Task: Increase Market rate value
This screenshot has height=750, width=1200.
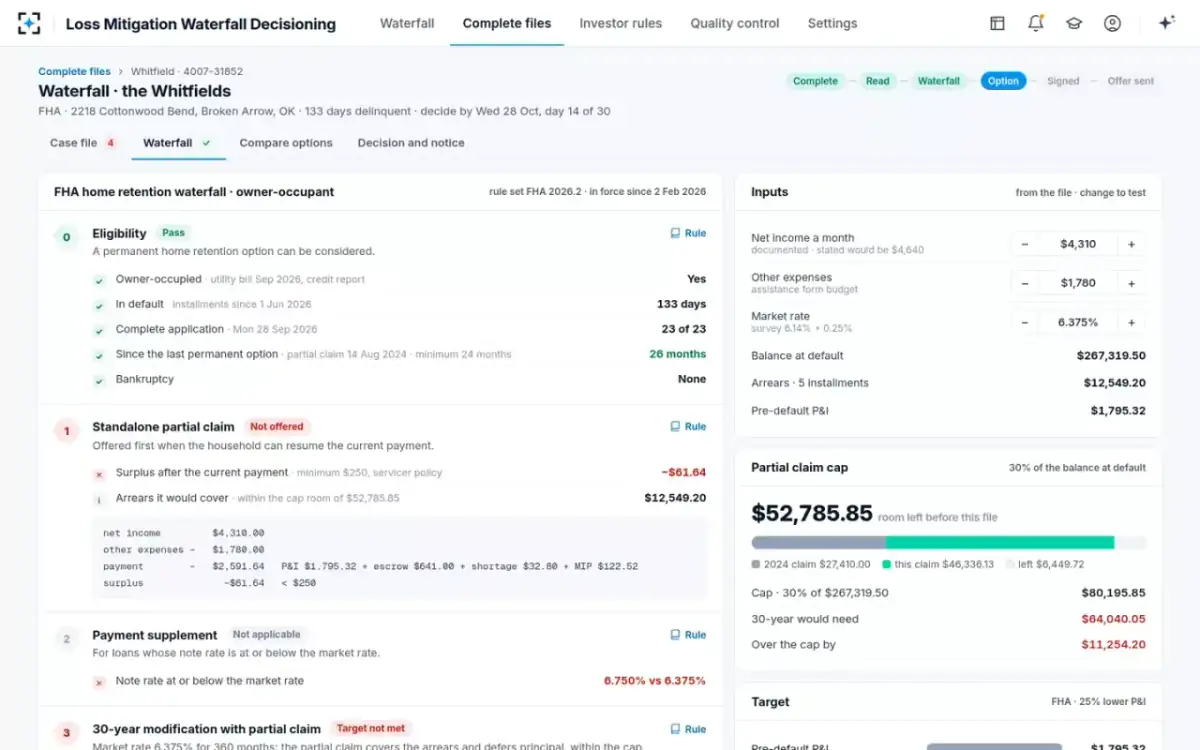Action: pos(1132,322)
